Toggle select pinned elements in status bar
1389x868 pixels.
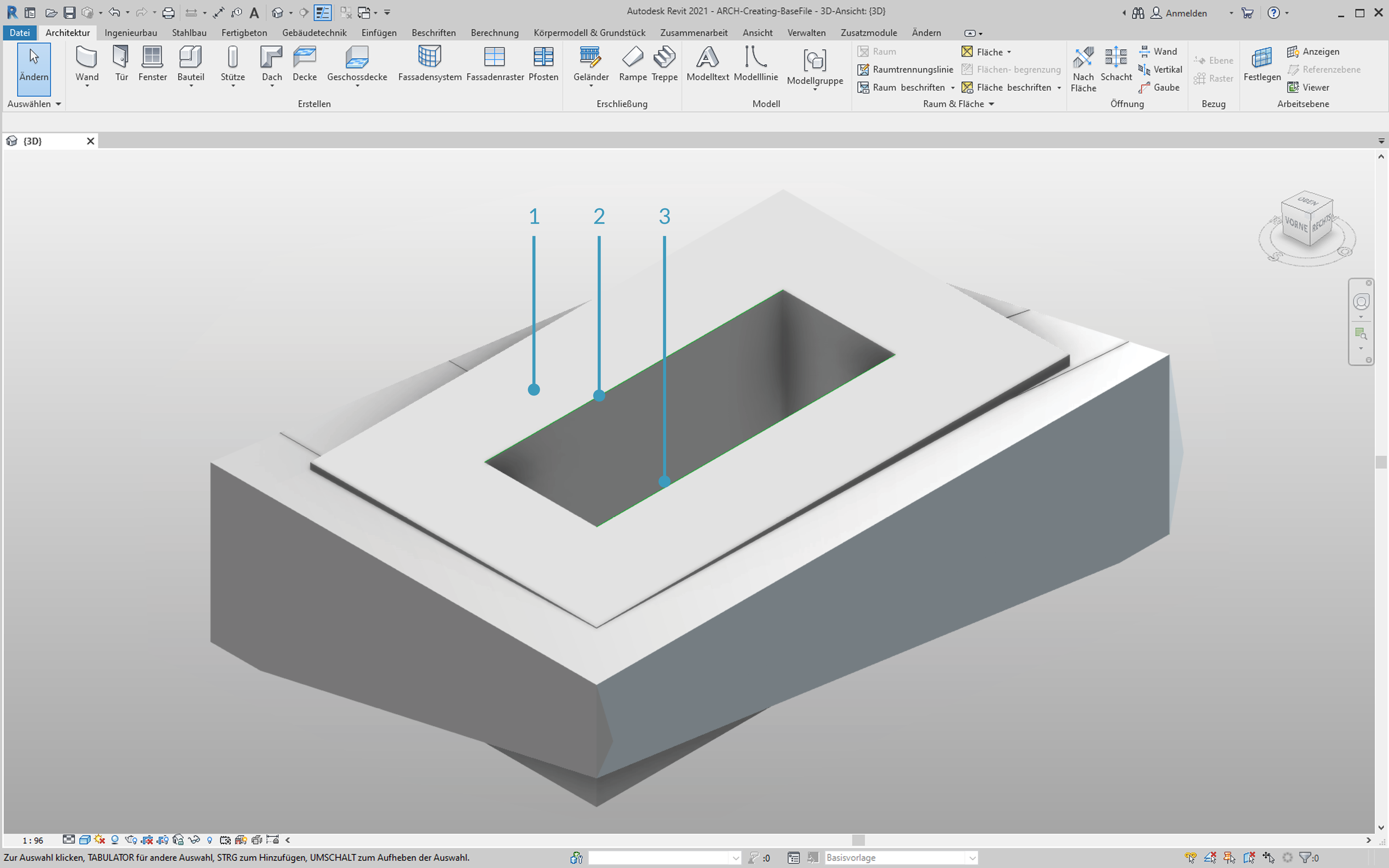point(1229,858)
